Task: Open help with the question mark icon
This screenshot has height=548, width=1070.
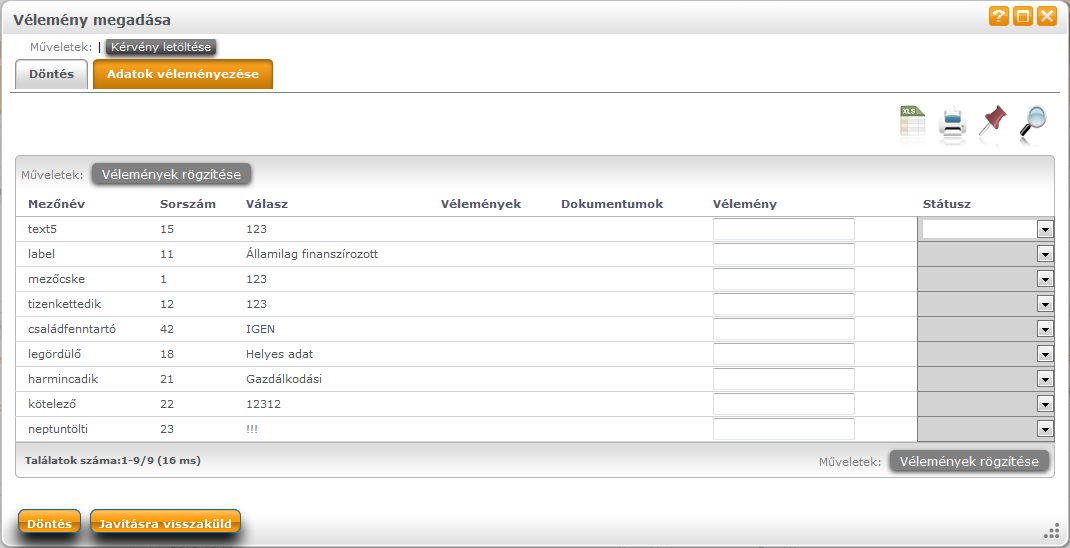Action: pos(998,16)
